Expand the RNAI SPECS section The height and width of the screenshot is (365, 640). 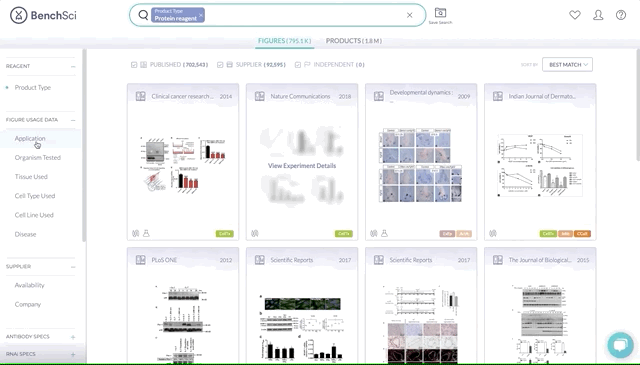point(73,354)
